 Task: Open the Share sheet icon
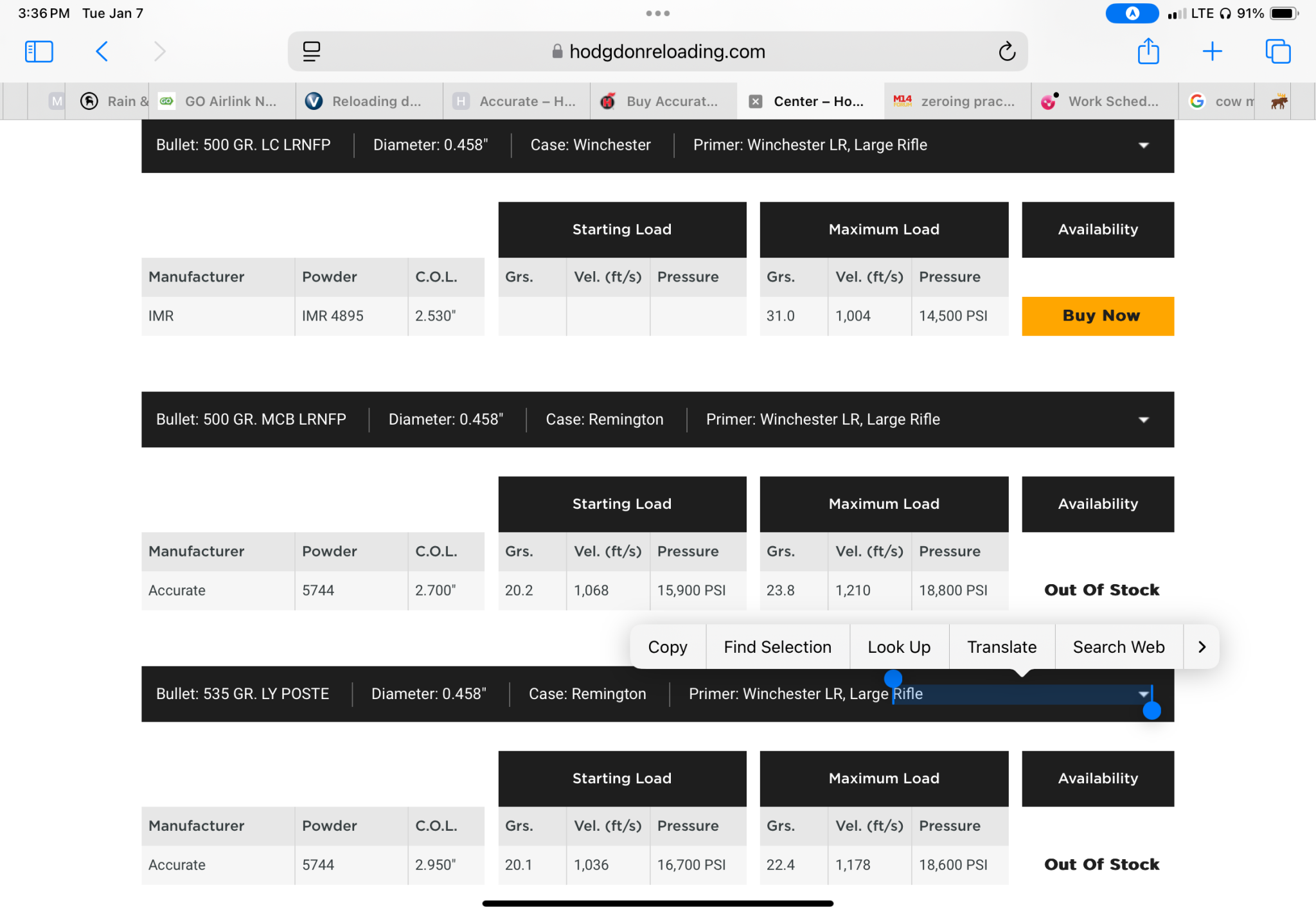pos(1148,51)
